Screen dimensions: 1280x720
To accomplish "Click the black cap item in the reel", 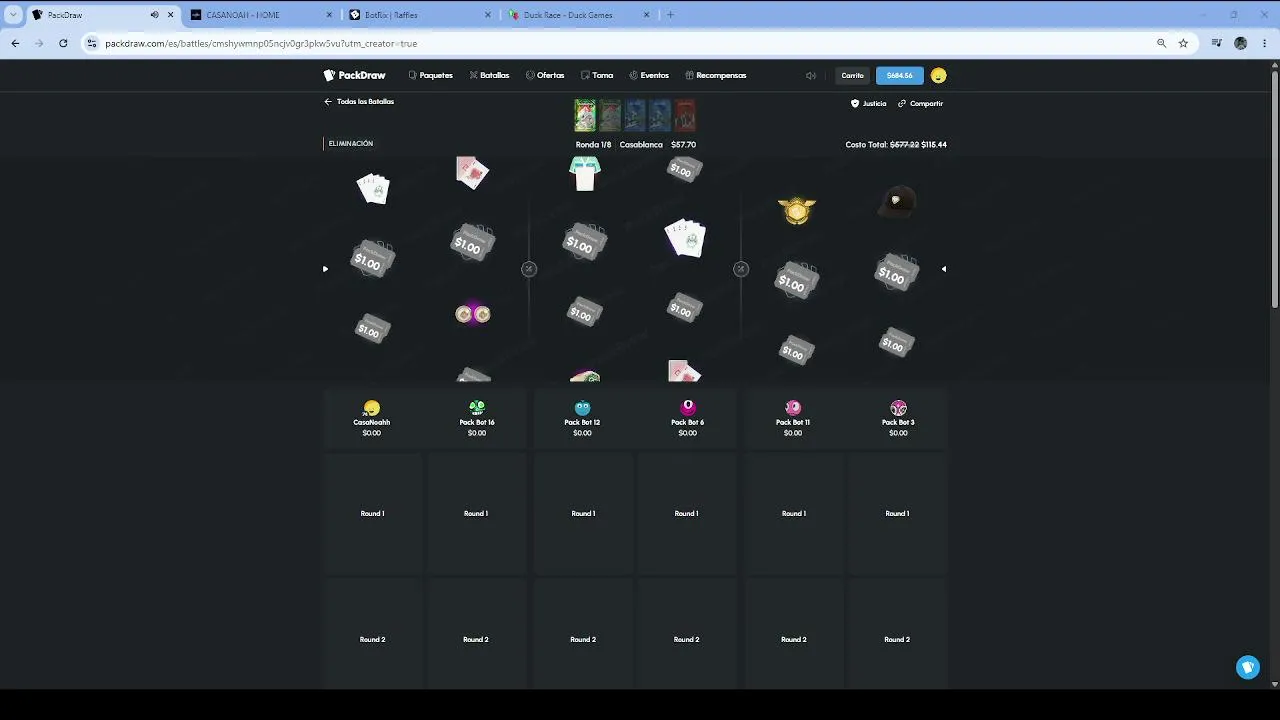I will coord(896,201).
